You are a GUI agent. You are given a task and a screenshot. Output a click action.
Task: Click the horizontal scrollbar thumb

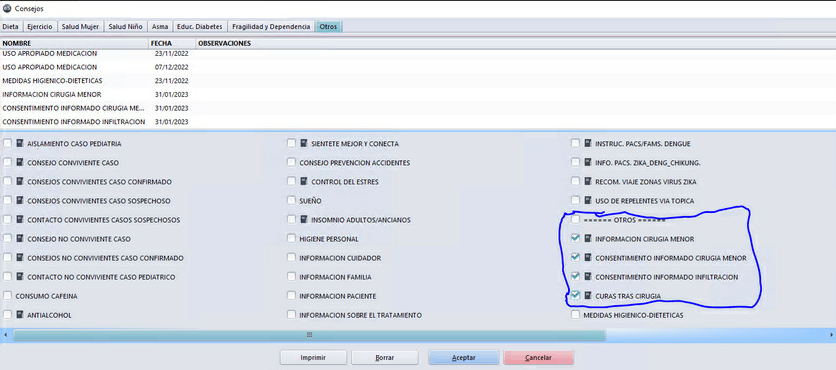(309, 335)
